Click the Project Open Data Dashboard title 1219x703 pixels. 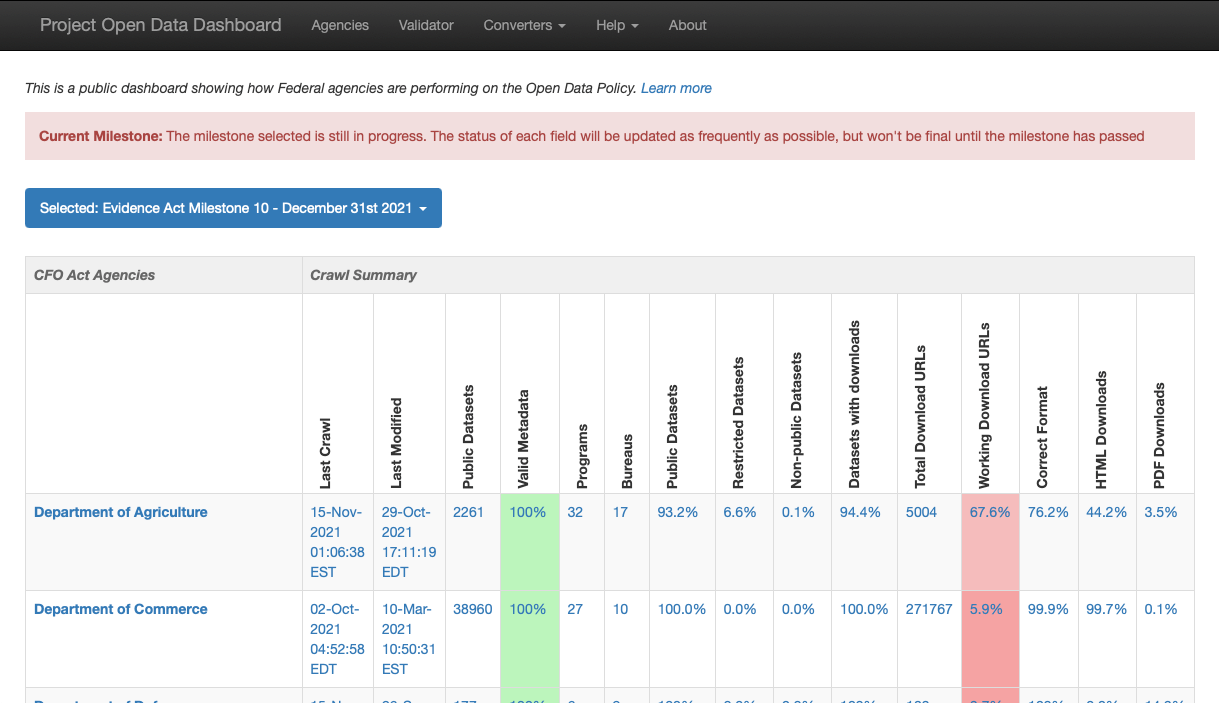tap(160, 25)
